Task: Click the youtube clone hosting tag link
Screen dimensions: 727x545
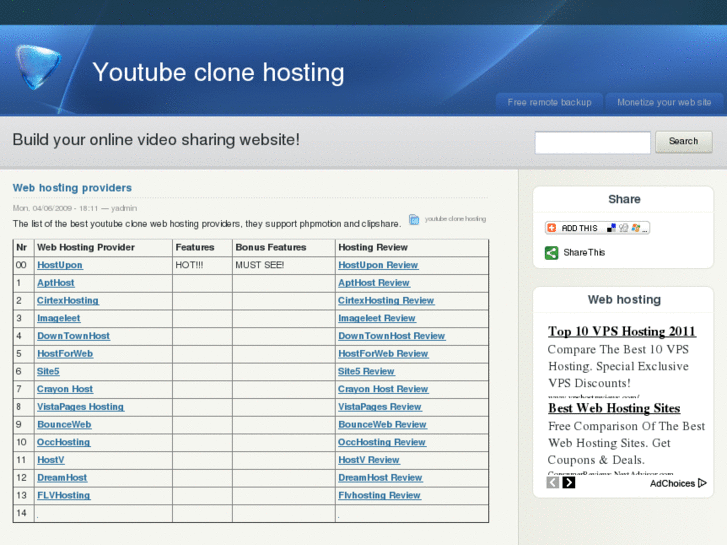Action: point(455,219)
